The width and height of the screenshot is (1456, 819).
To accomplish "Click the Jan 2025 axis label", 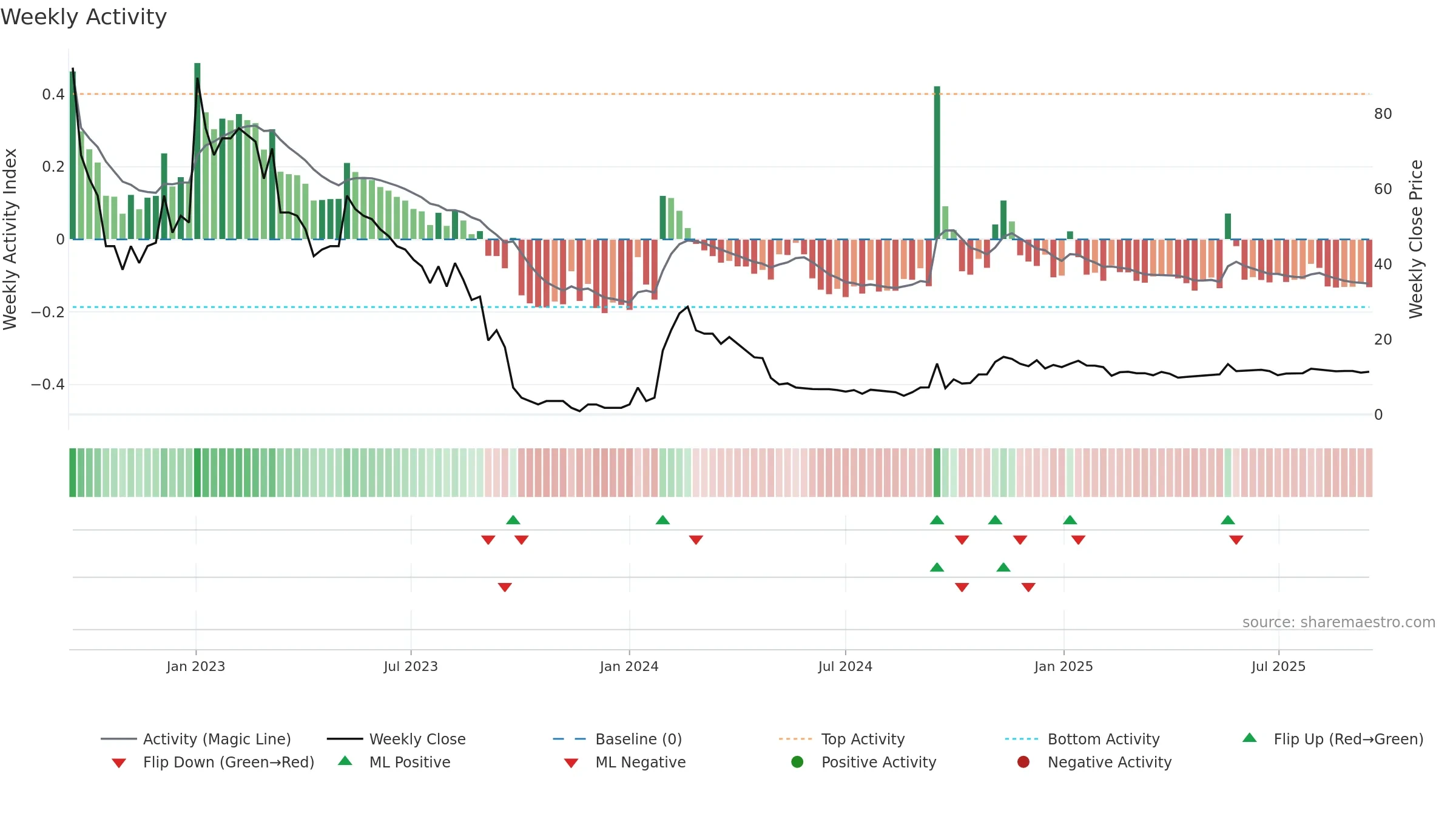I will tap(1063, 666).
